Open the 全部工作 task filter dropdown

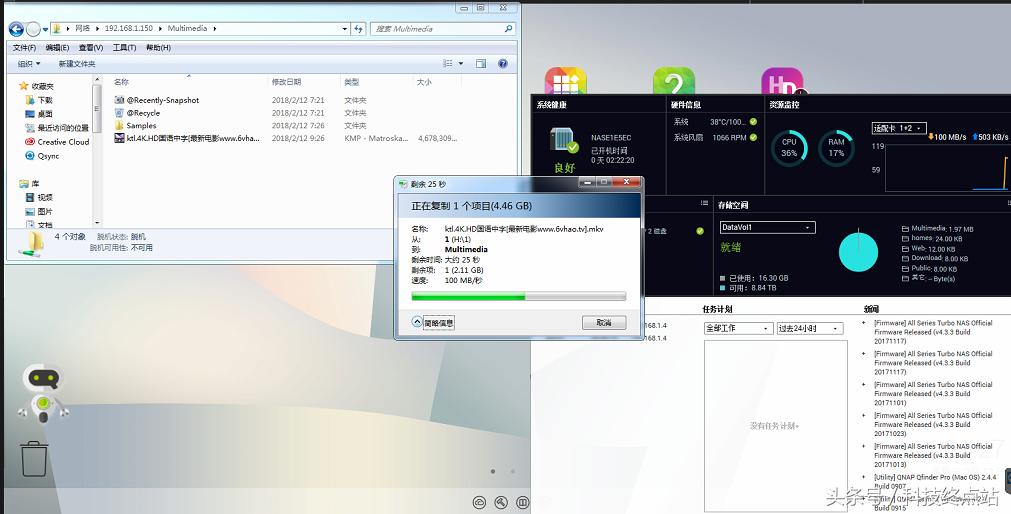pos(738,328)
